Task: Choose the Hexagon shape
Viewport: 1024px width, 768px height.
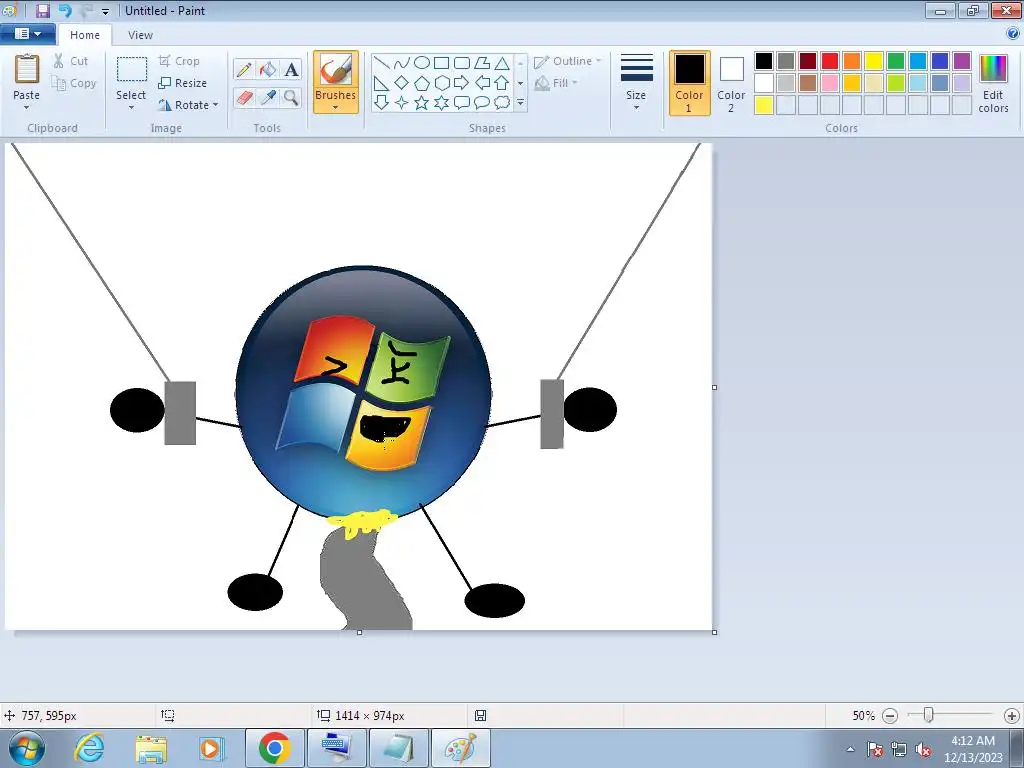Action: point(441,83)
